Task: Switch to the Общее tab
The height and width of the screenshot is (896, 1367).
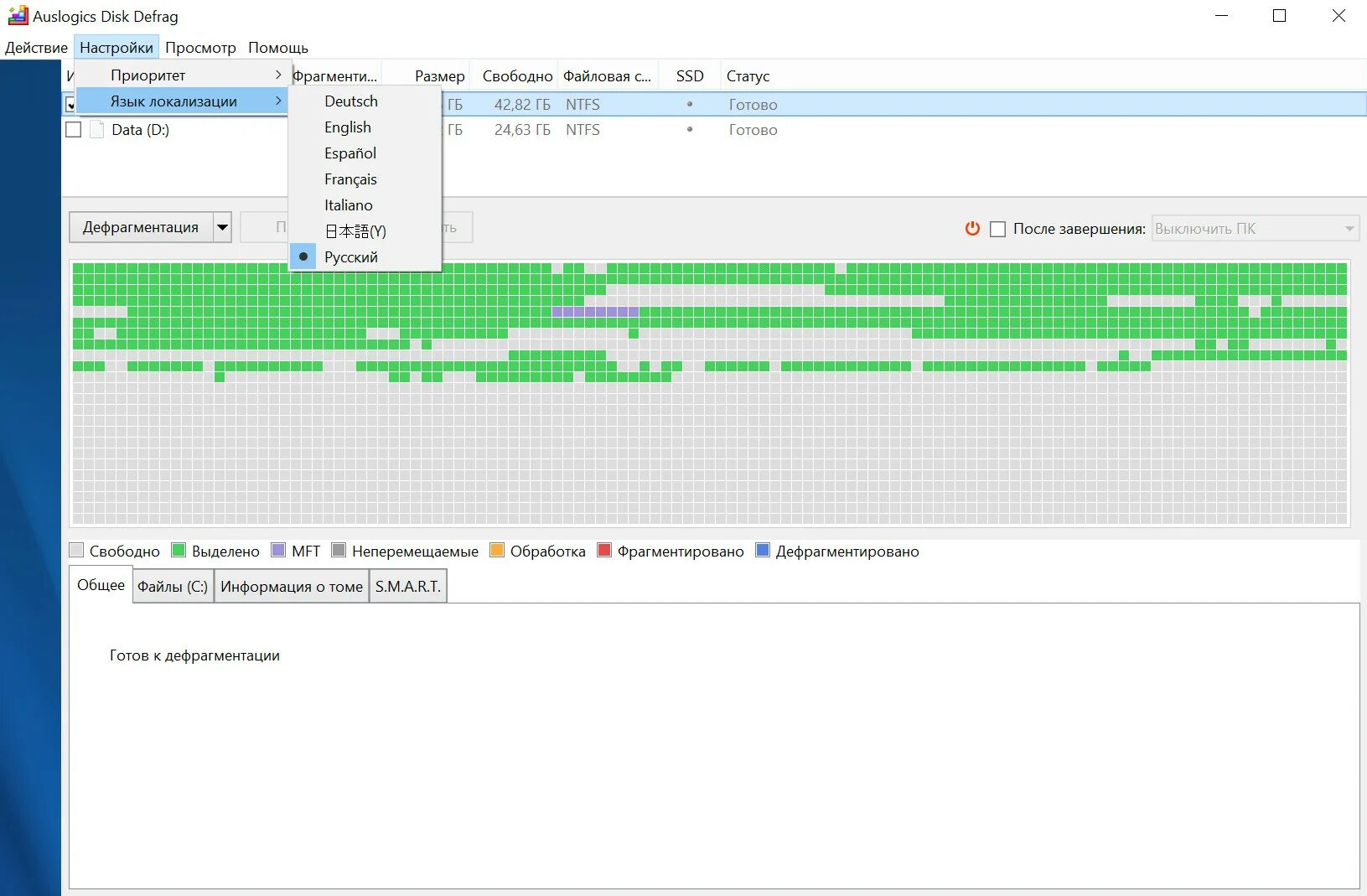Action: pyautogui.click(x=101, y=585)
